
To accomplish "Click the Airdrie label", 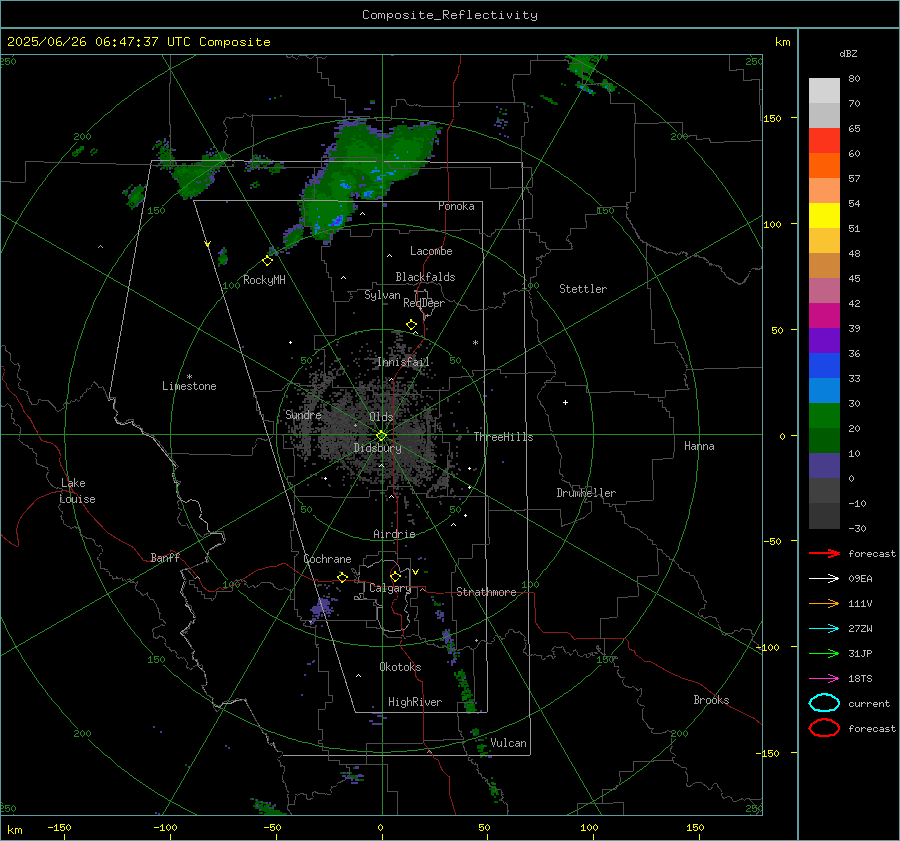I will click(394, 534).
